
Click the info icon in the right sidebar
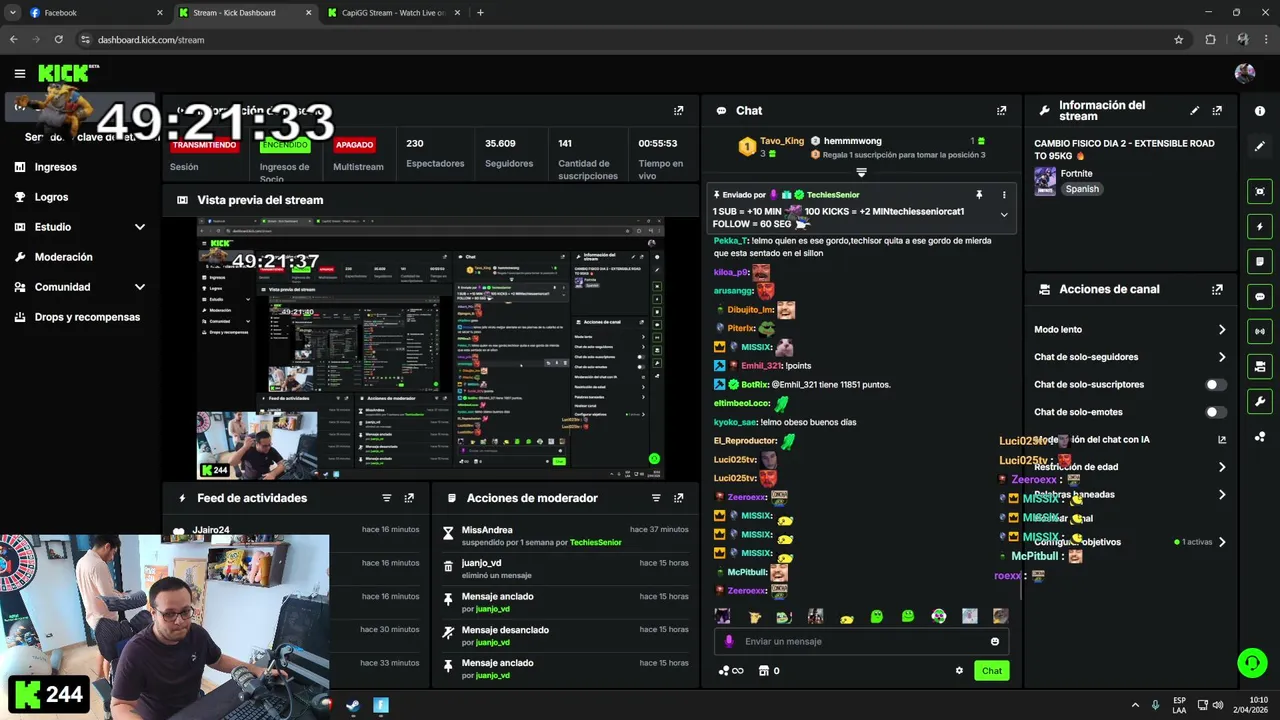click(1260, 111)
